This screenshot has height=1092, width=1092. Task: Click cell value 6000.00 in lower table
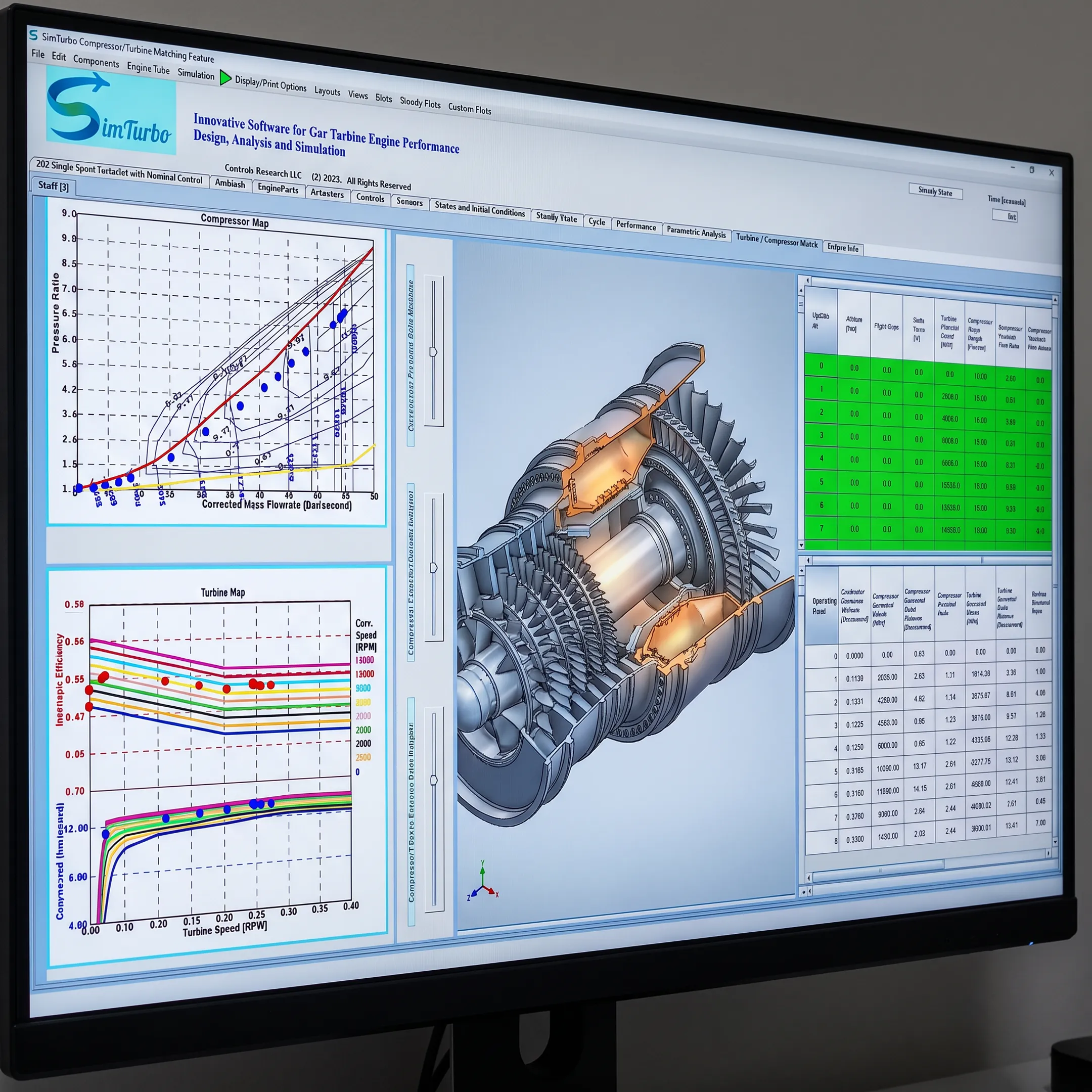coord(887,746)
